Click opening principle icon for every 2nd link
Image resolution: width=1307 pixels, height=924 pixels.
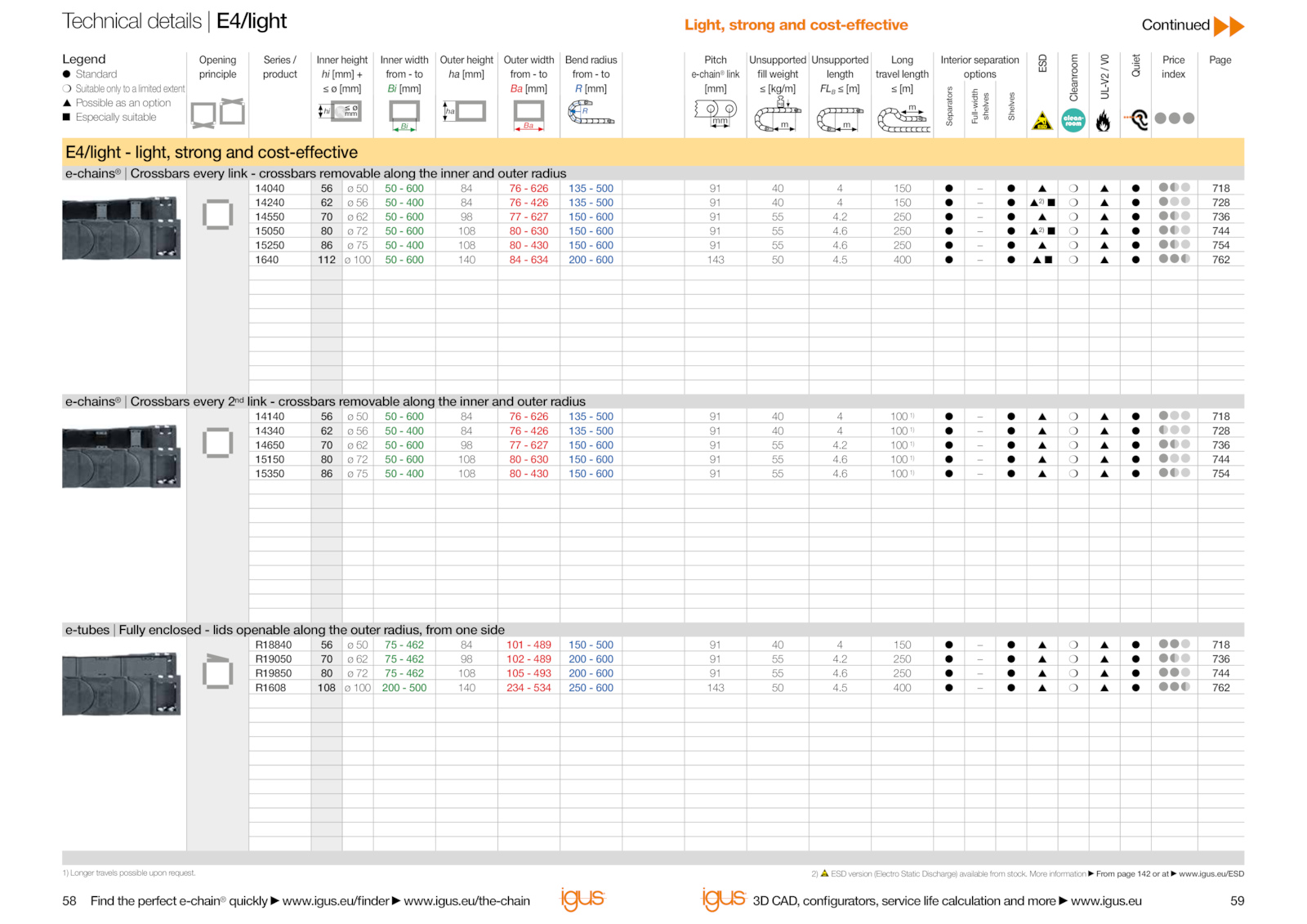tap(218, 443)
